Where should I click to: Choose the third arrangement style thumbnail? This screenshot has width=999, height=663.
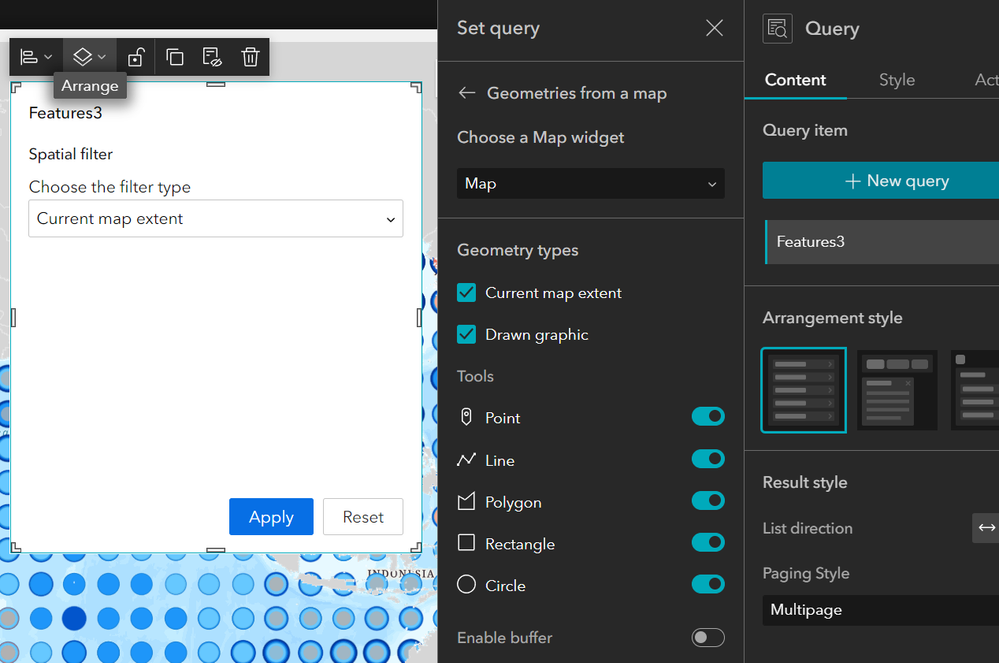coord(975,390)
